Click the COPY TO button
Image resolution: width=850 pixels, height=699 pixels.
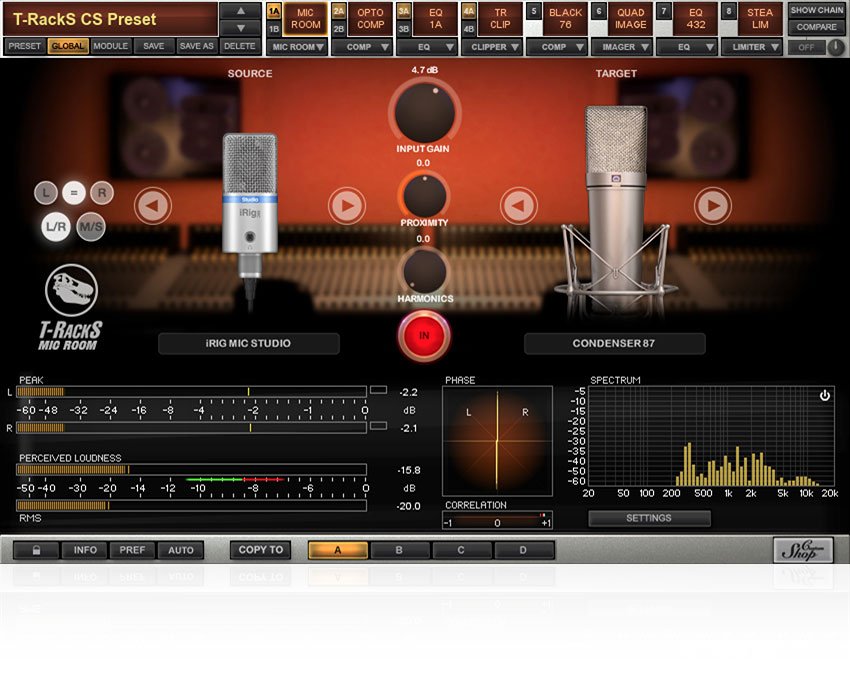tap(261, 550)
